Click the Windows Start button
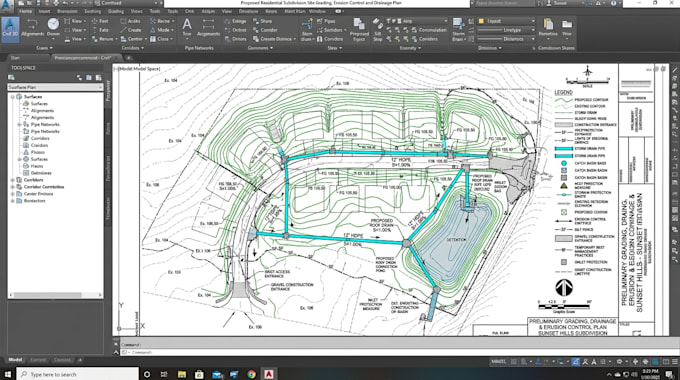680x380 pixels. click(8, 374)
